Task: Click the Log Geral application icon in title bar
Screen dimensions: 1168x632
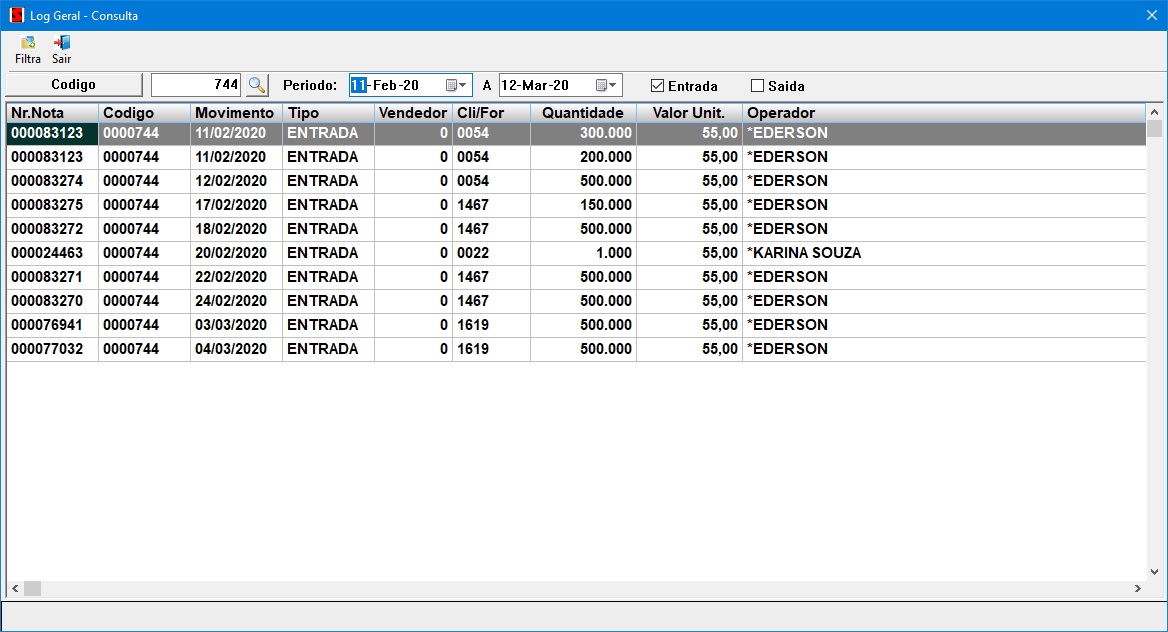Action: (x=16, y=15)
